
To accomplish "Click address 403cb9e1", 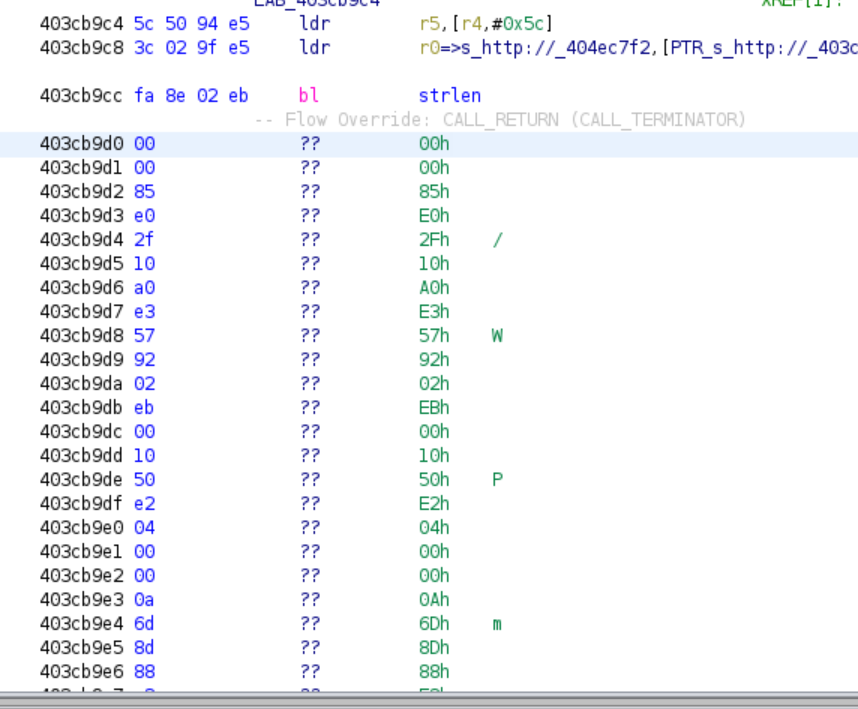I will point(82,552).
